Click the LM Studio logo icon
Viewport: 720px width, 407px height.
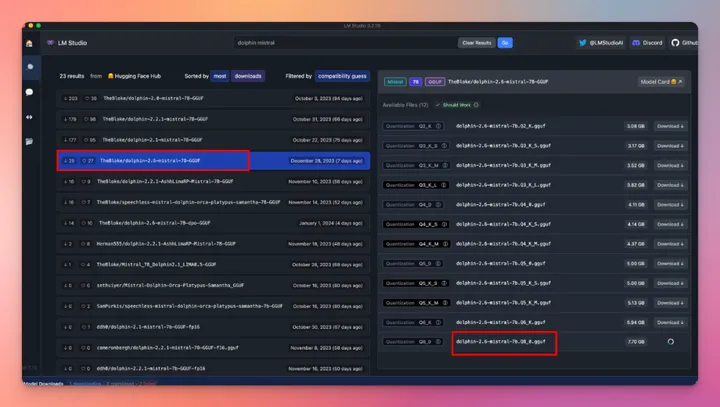pyautogui.click(x=50, y=43)
